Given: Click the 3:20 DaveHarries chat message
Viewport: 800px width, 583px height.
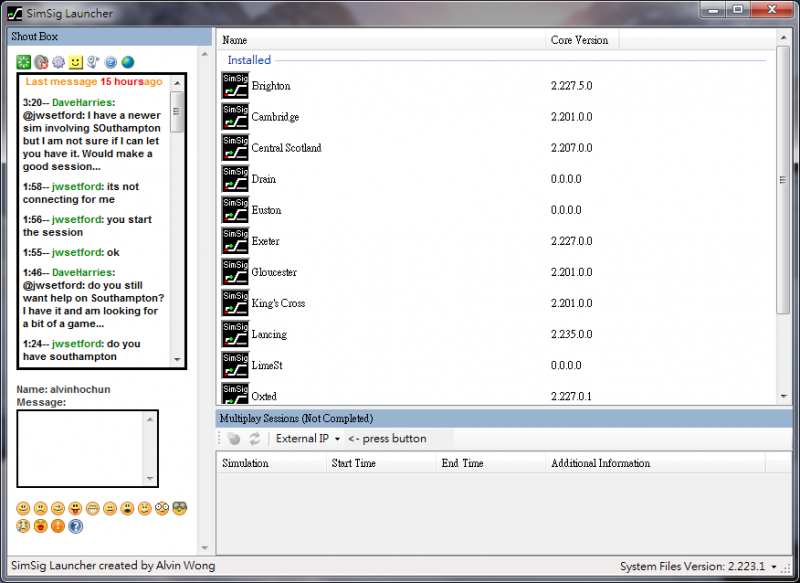Looking at the screenshot, I should click(x=93, y=135).
